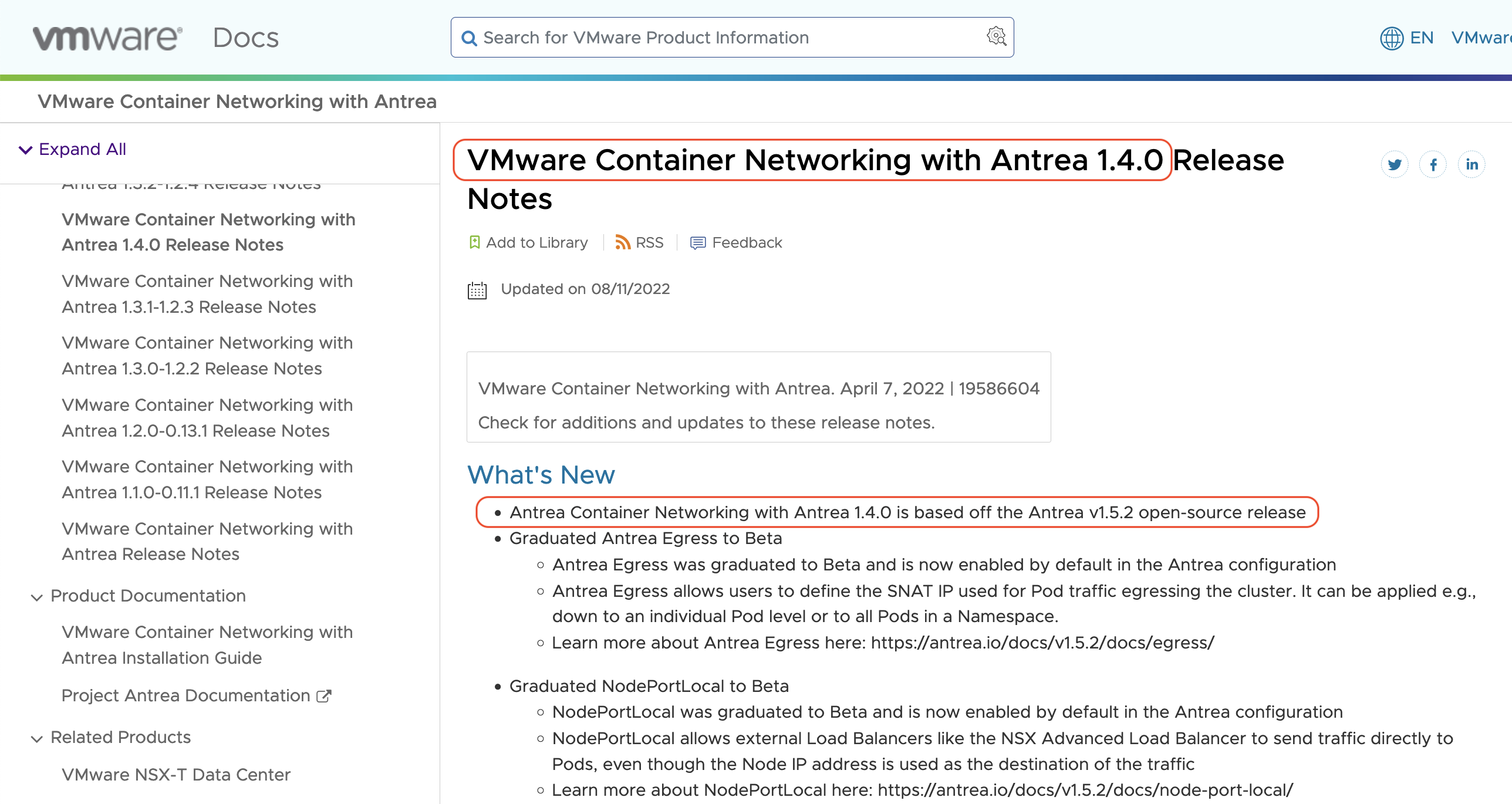Screen dimensions: 1512x804
Task: Click the calendar icon beside Updated date
Action: (477, 290)
